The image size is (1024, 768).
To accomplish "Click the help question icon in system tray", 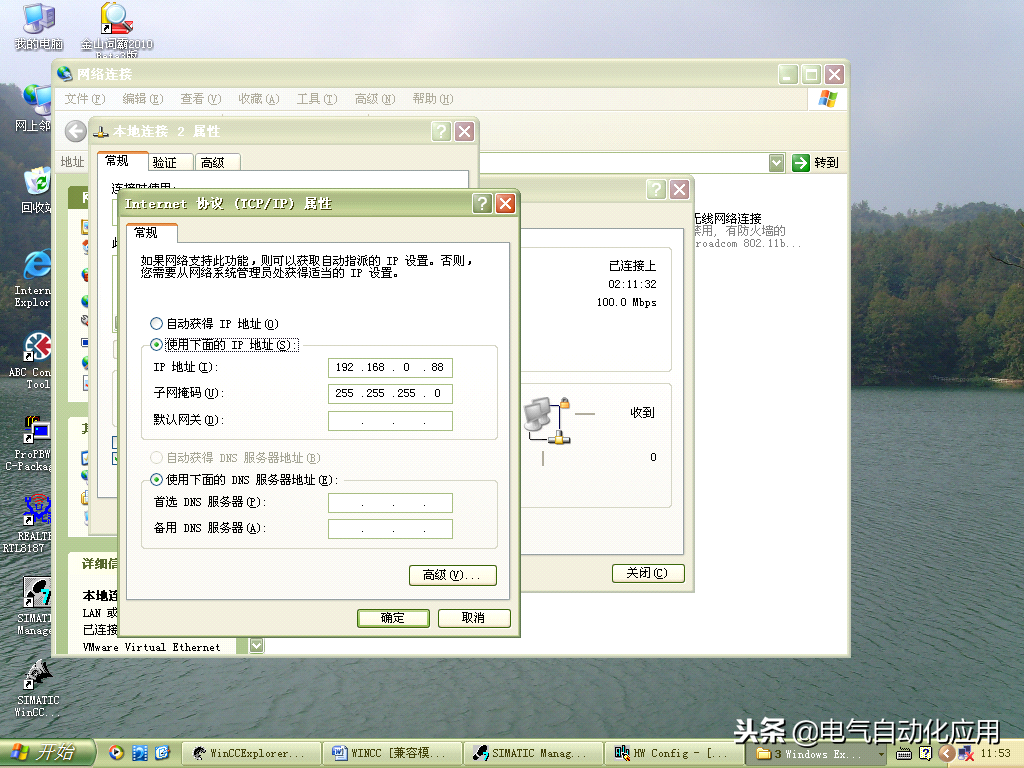I will tap(925, 754).
